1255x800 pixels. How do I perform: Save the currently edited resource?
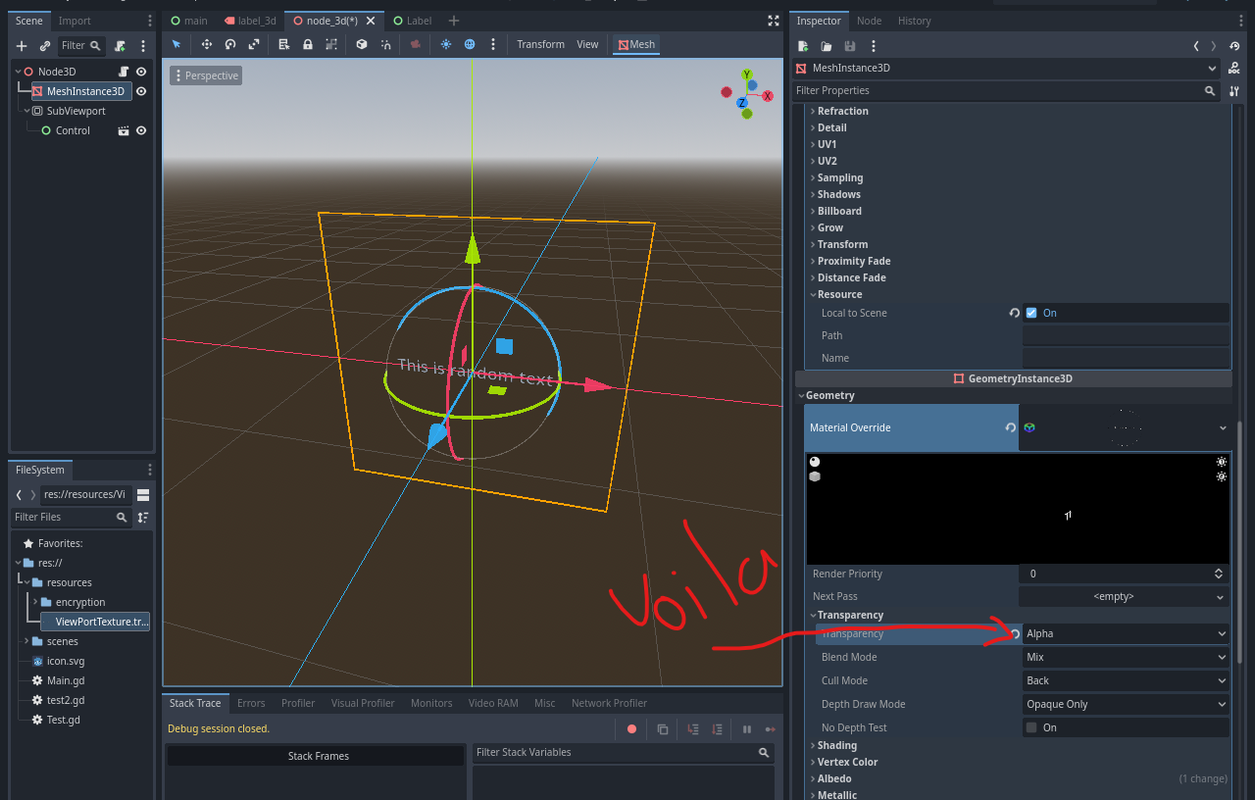(850, 46)
